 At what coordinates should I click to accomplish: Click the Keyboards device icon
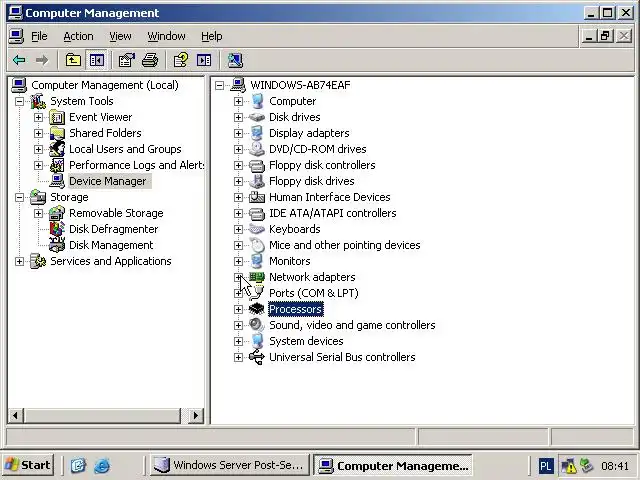tap(257, 229)
